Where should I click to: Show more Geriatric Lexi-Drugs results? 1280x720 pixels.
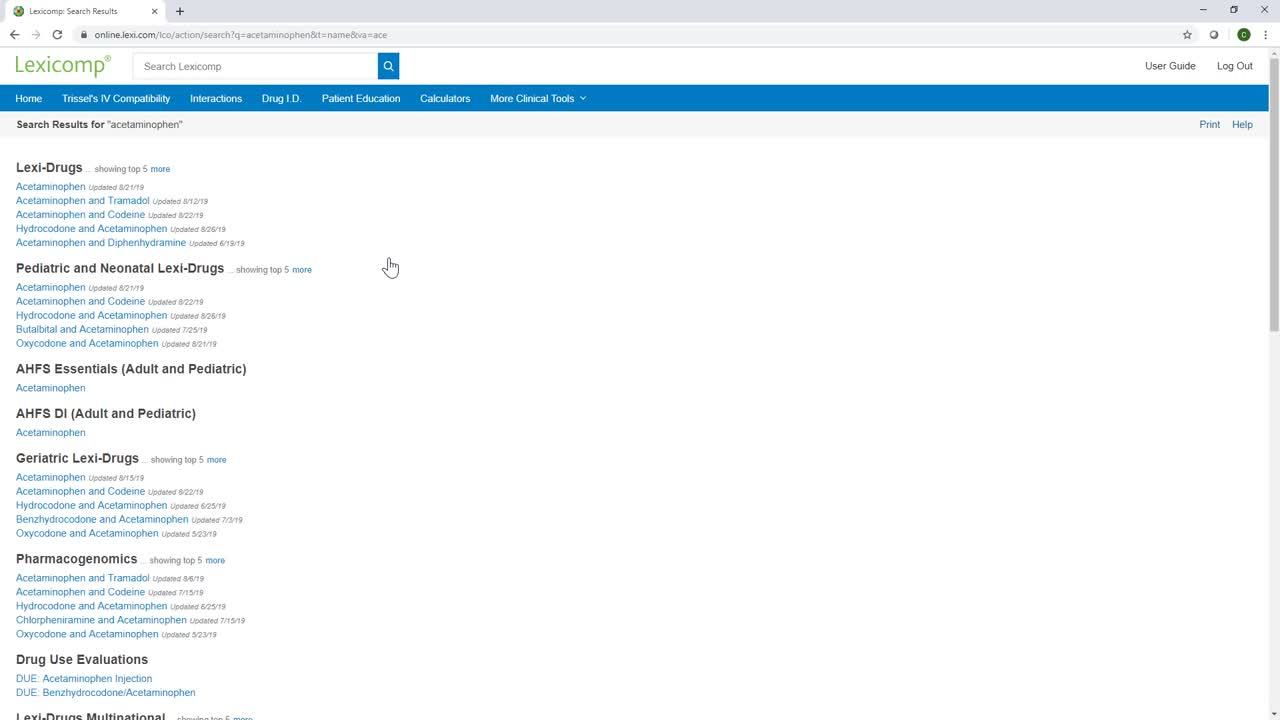click(216, 460)
